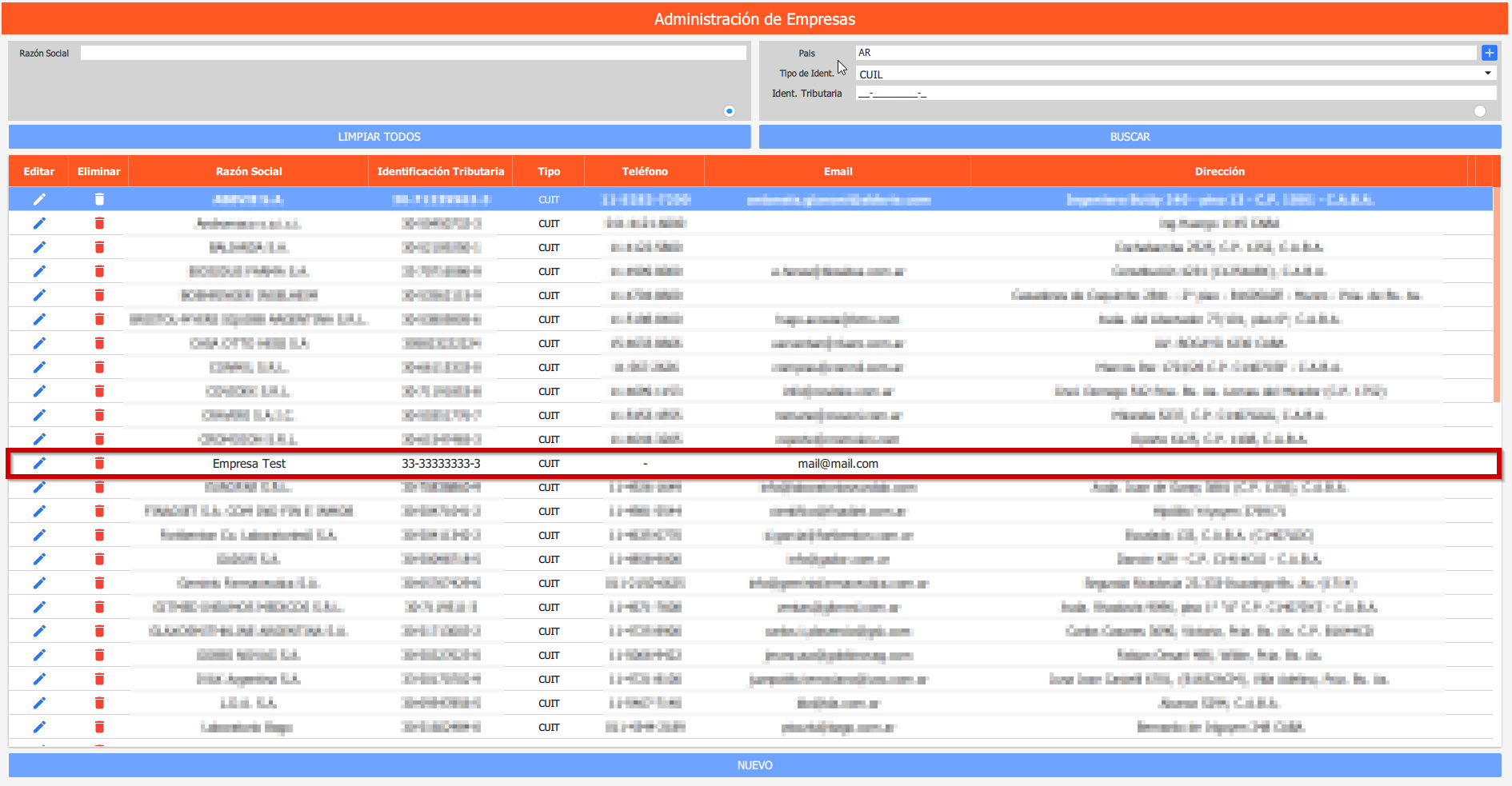Select radio button in Razón Social panel
Image resolution: width=1512 pixels, height=786 pixels.
coord(729,111)
